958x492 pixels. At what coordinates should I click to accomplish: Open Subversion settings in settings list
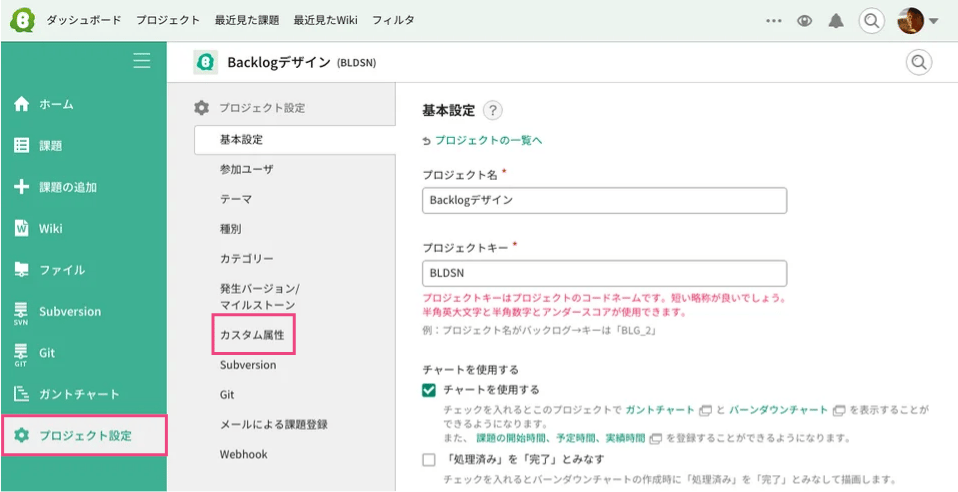pos(248,365)
